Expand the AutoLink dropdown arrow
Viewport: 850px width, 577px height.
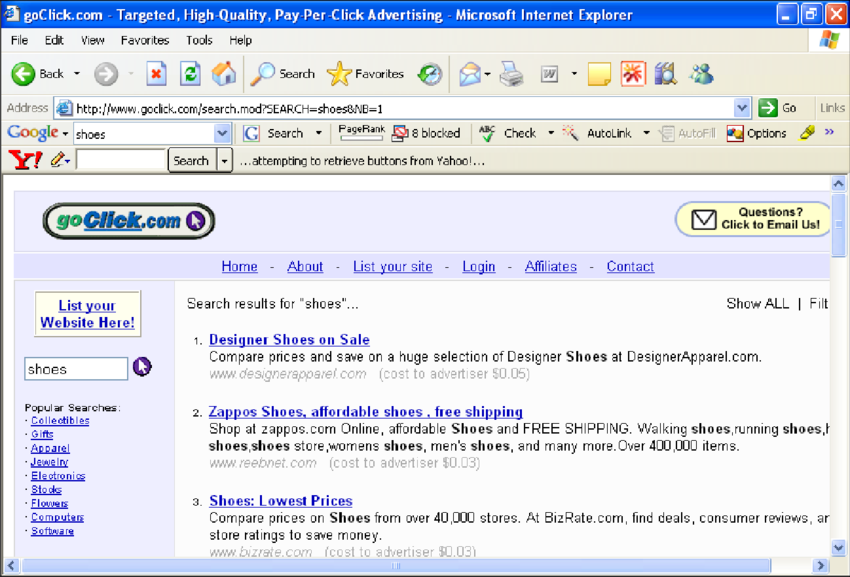[646, 133]
